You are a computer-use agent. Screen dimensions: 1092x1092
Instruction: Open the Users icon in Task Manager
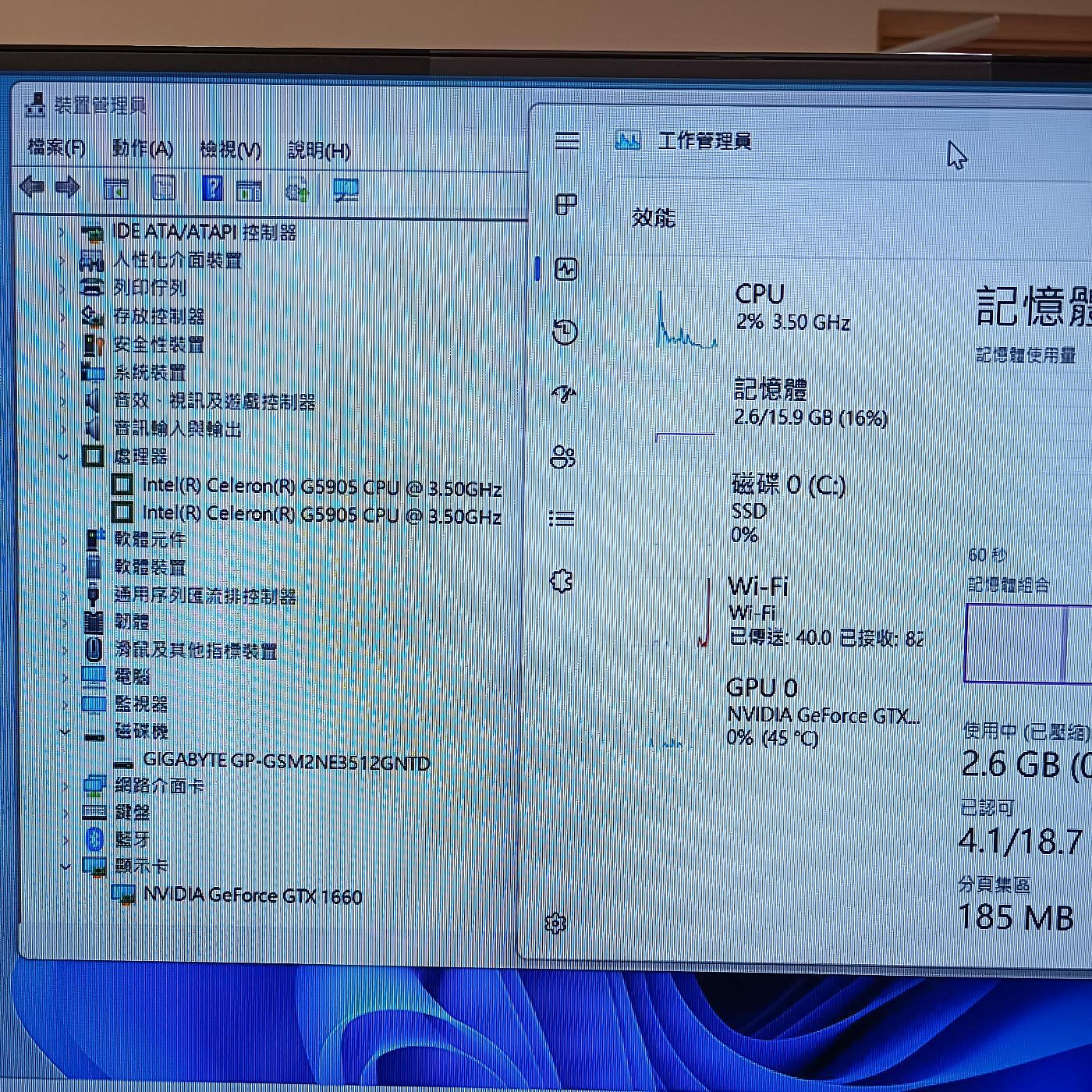pyautogui.click(x=563, y=456)
